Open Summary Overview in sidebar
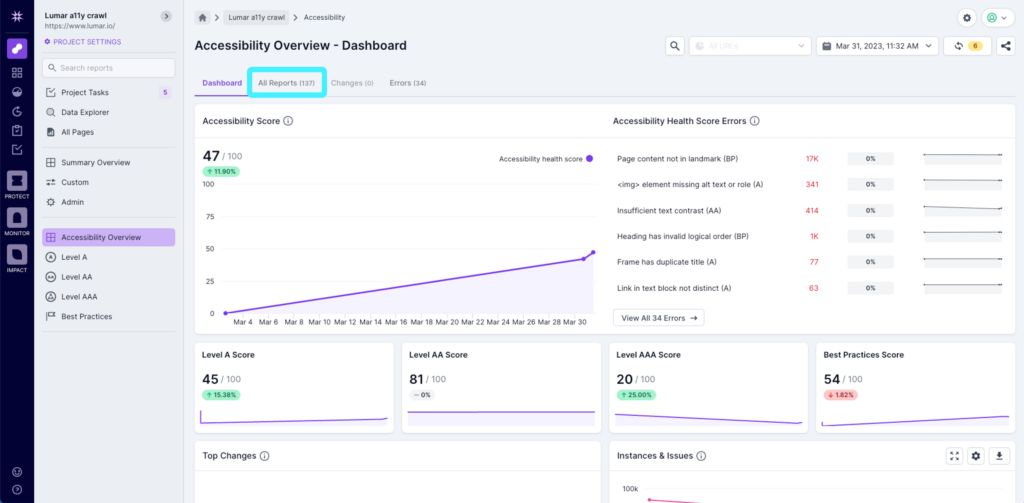This screenshot has height=503, width=1024. (x=108, y=162)
